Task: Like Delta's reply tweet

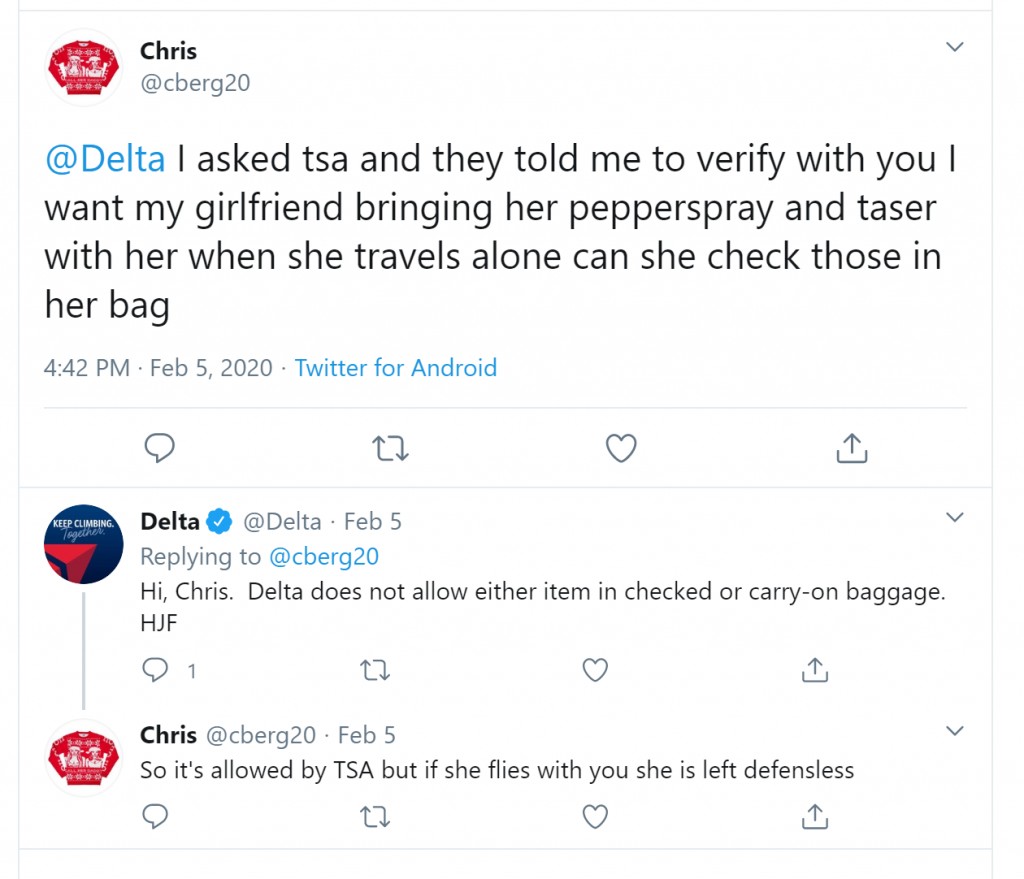Action: [x=595, y=670]
